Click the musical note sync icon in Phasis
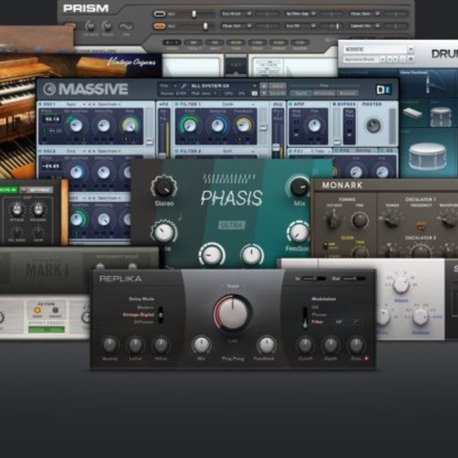458x458 pixels. [x=180, y=217]
